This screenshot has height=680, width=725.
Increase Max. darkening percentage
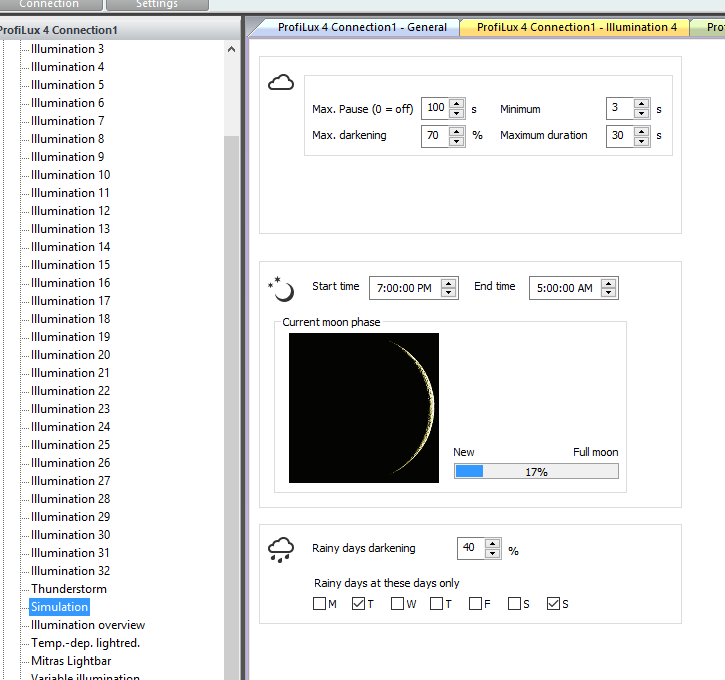[x=456, y=131]
